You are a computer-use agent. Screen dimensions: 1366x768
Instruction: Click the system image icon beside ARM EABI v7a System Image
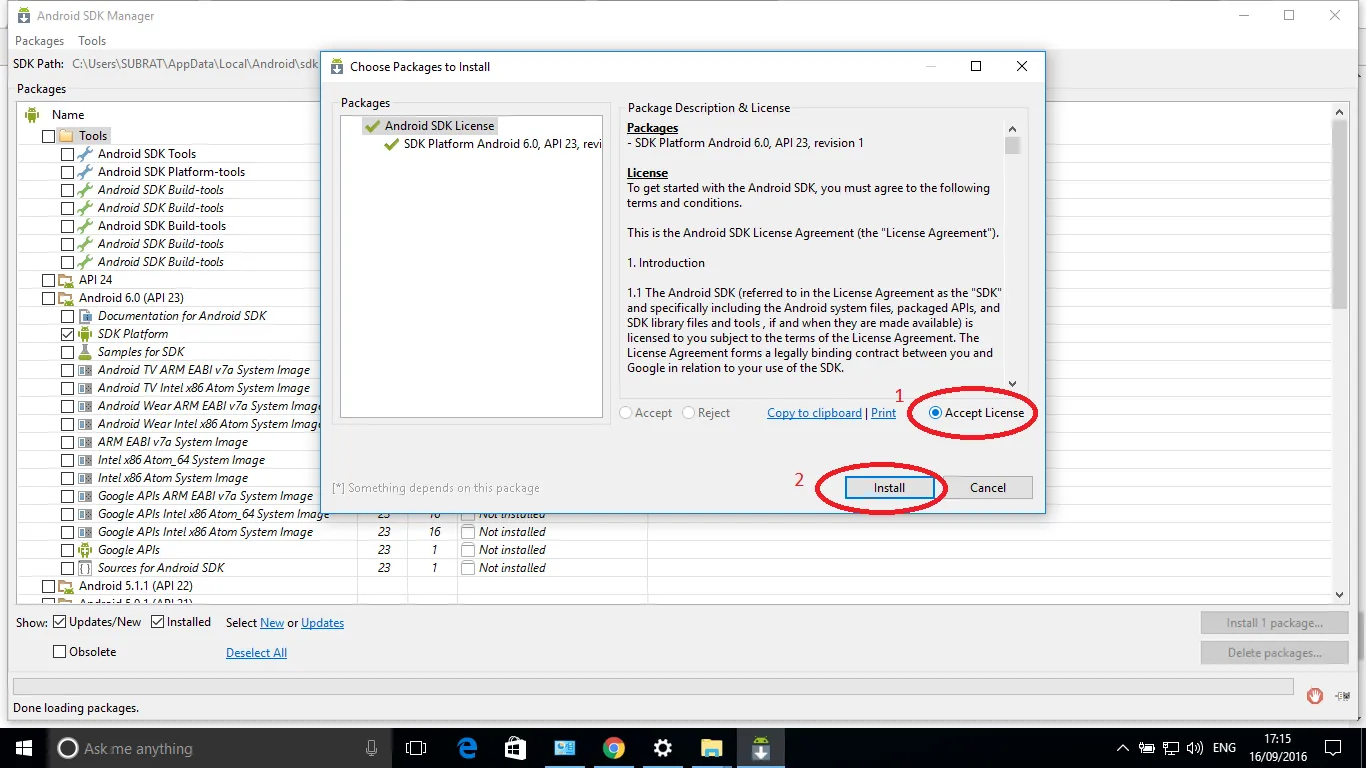tap(85, 442)
